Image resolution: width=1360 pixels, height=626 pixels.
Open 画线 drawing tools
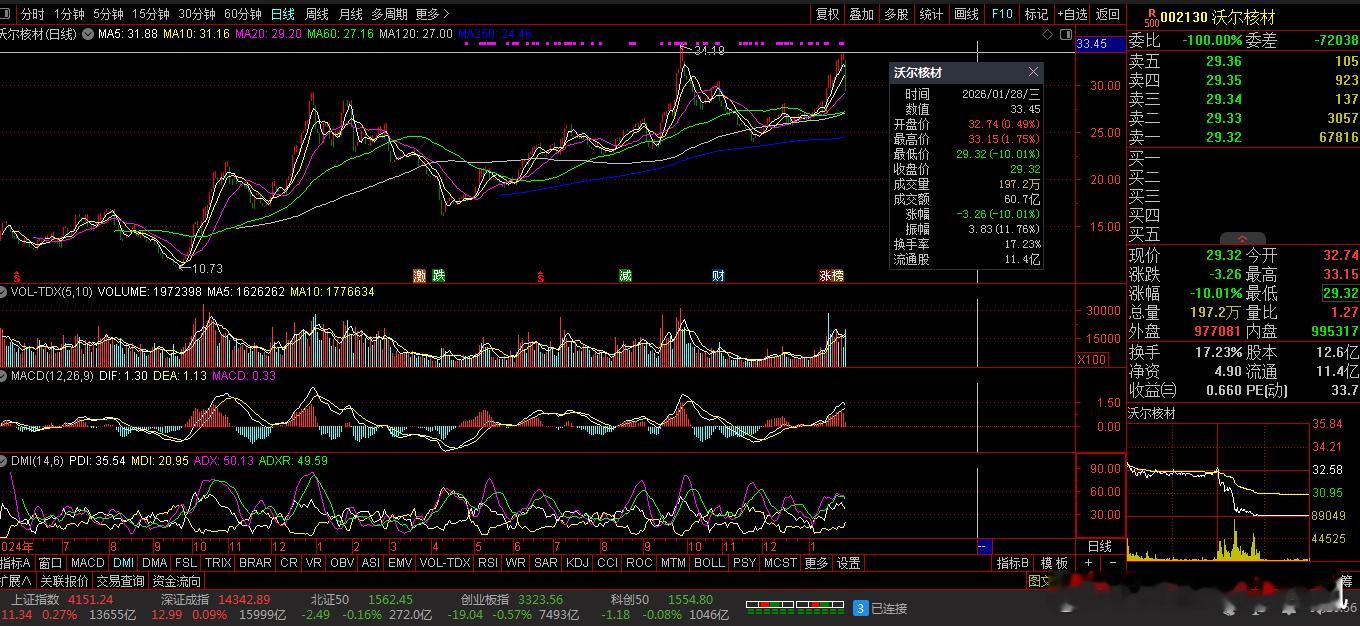(x=966, y=14)
